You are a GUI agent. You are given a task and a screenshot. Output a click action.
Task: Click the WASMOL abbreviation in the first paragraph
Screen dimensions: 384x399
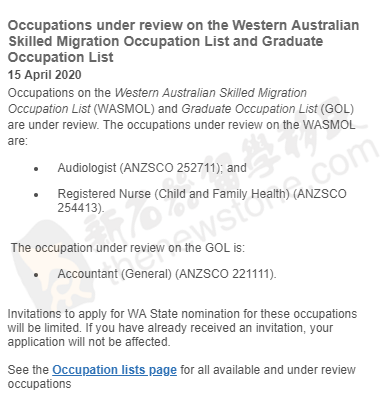(x=124, y=109)
